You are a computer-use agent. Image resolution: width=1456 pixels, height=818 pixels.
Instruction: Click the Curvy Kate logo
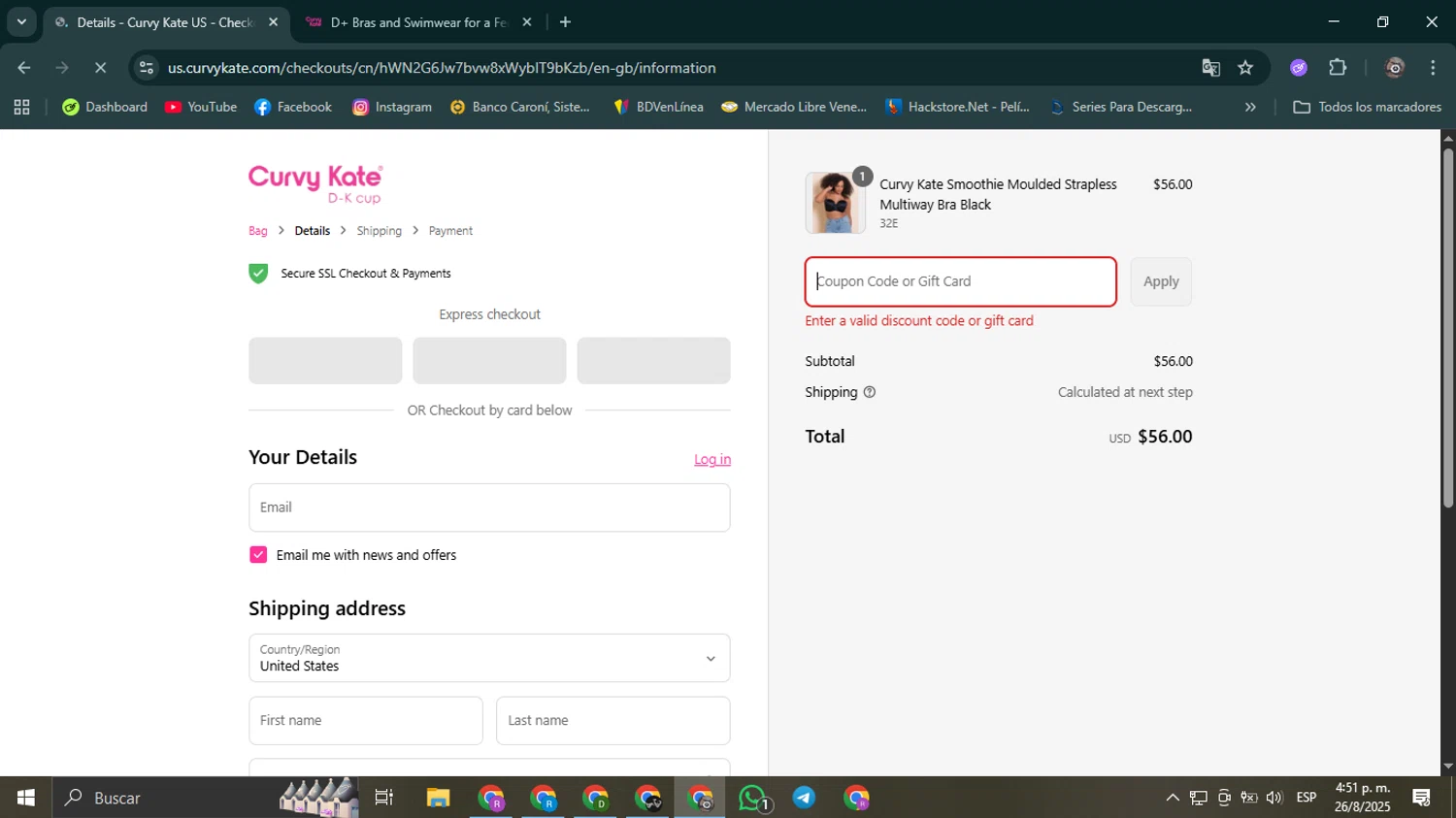click(x=315, y=183)
